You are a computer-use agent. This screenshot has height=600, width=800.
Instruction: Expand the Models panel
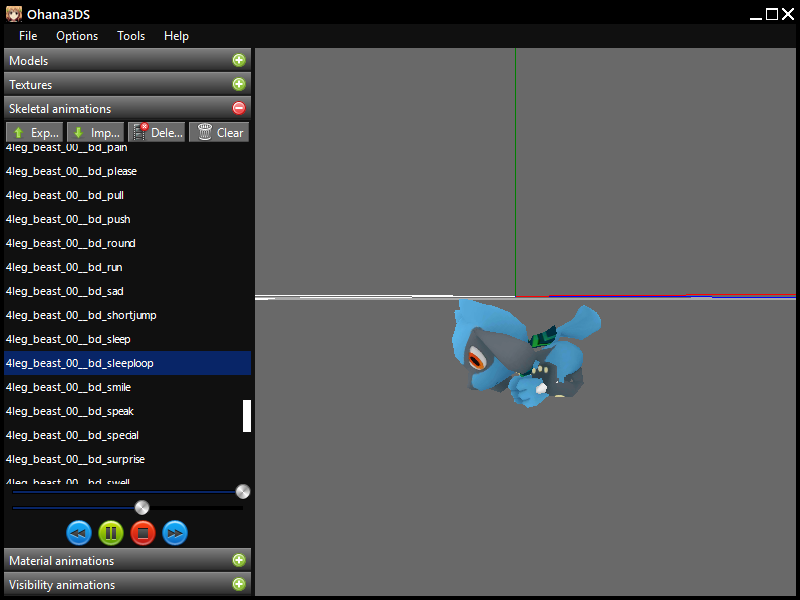238,61
